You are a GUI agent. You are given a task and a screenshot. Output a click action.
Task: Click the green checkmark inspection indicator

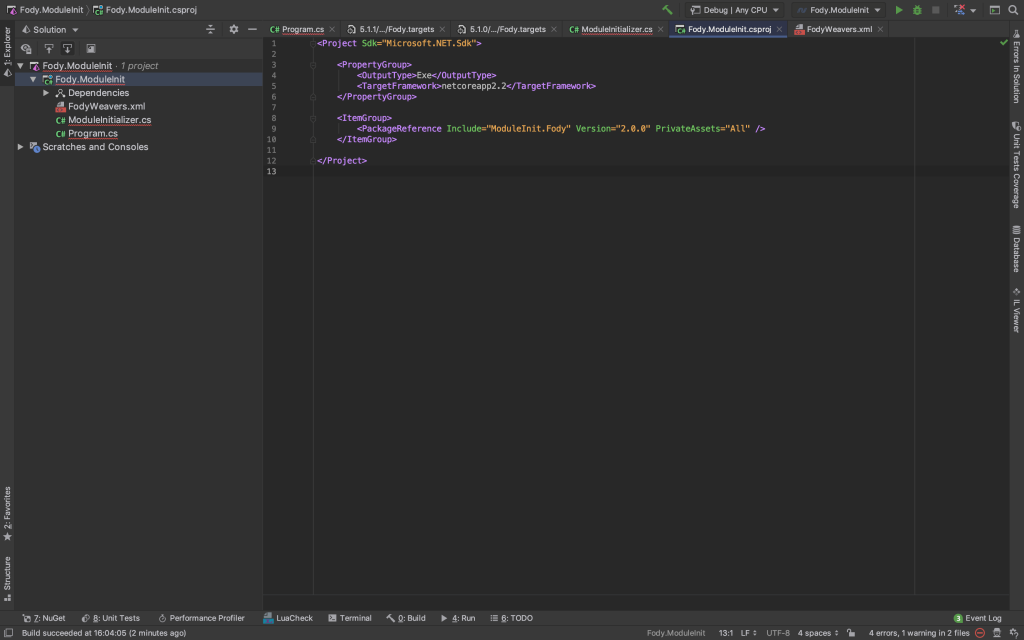click(x=1004, y=42)
